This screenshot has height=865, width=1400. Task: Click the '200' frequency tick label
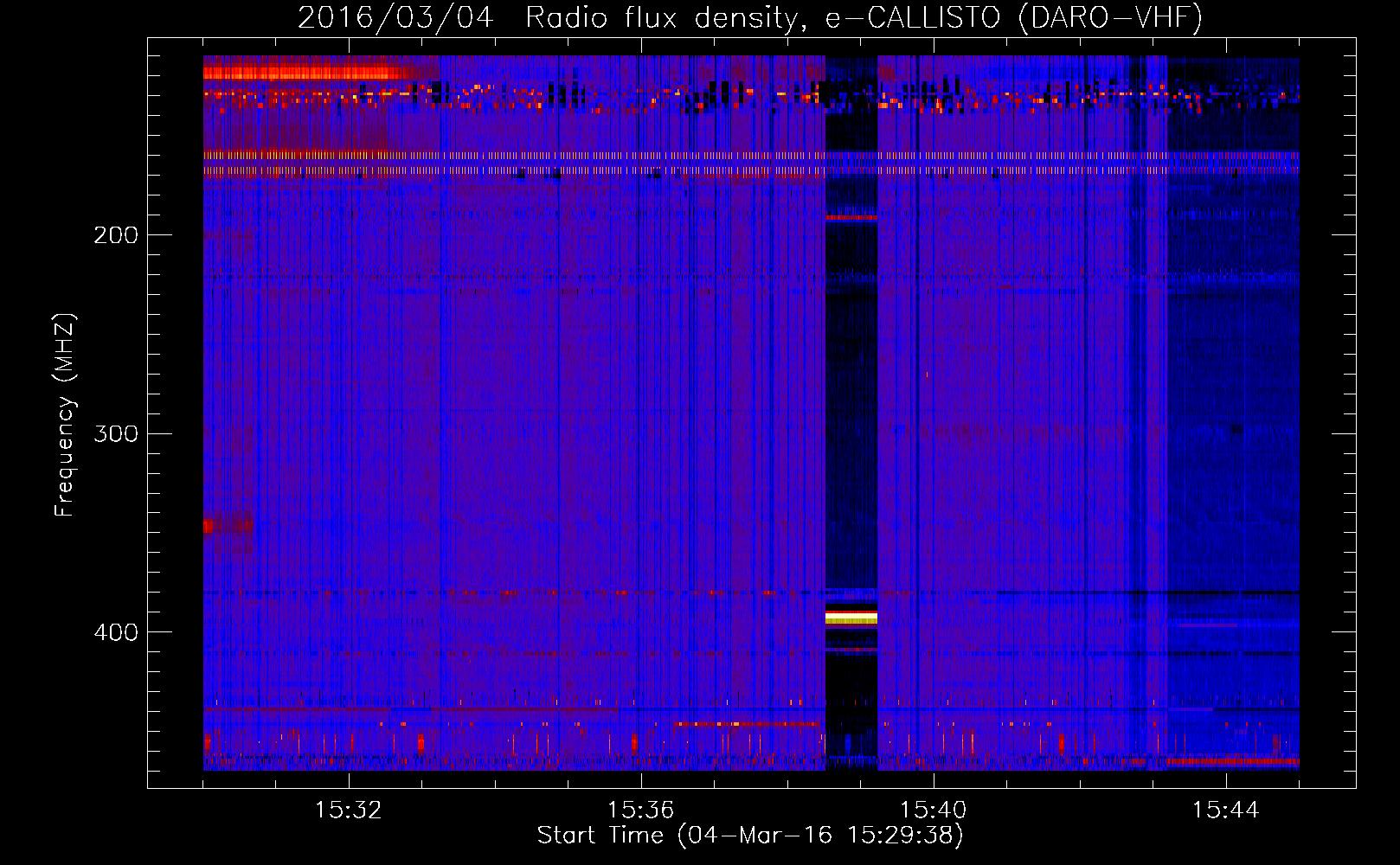click(116, 235)
